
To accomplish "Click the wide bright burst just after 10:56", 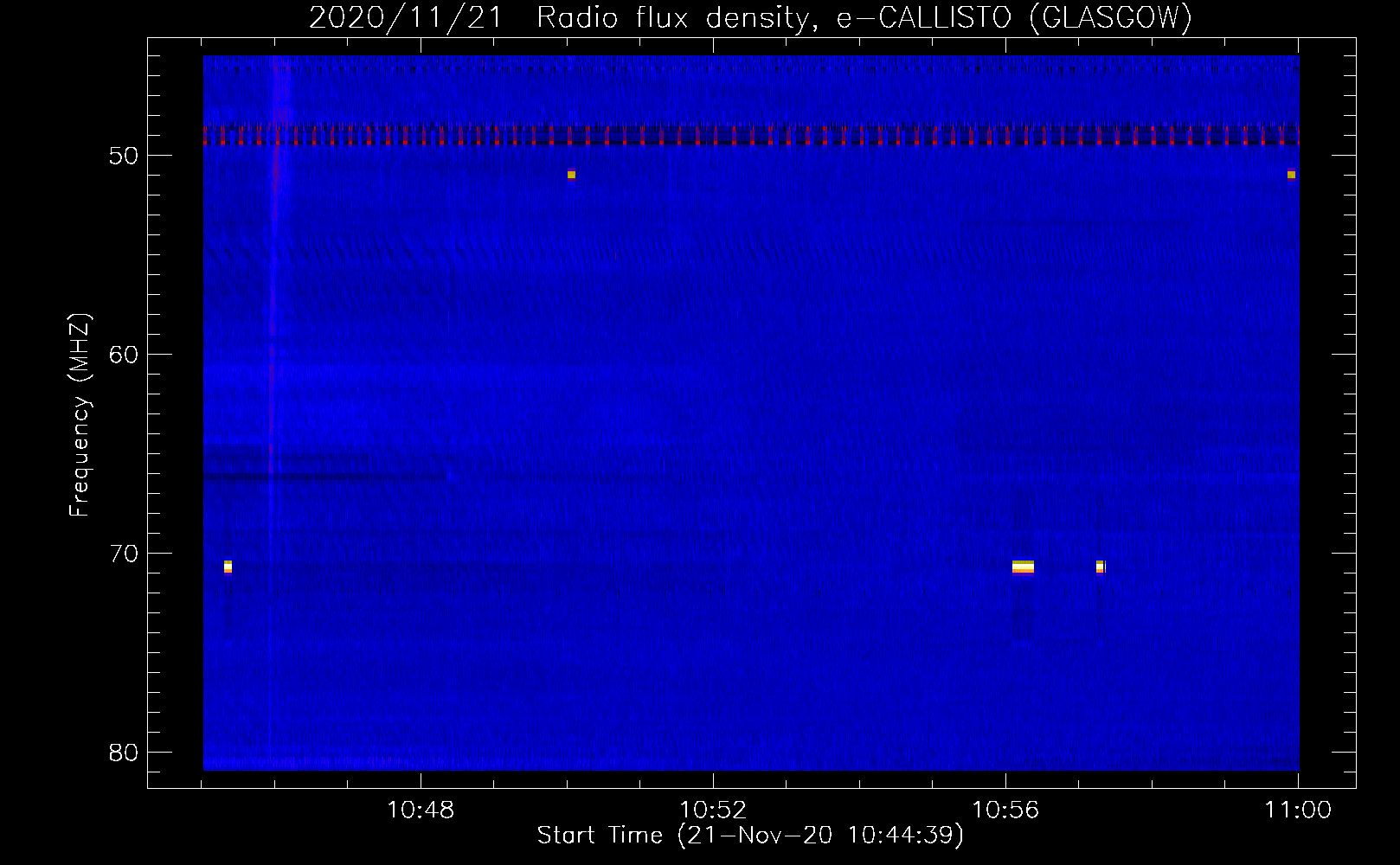I will pos(1023,567).
